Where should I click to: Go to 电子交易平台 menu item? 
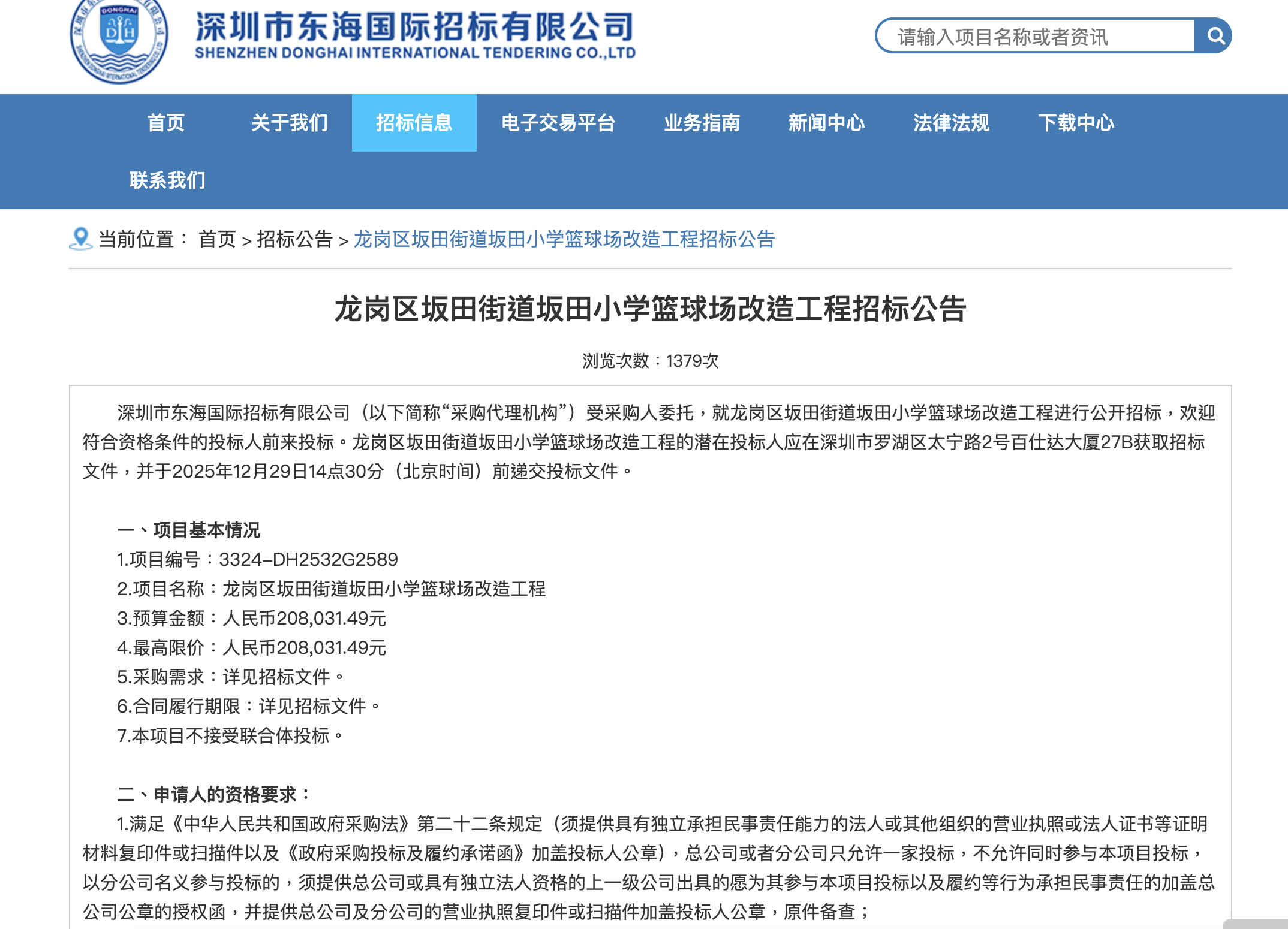point(558,123)
